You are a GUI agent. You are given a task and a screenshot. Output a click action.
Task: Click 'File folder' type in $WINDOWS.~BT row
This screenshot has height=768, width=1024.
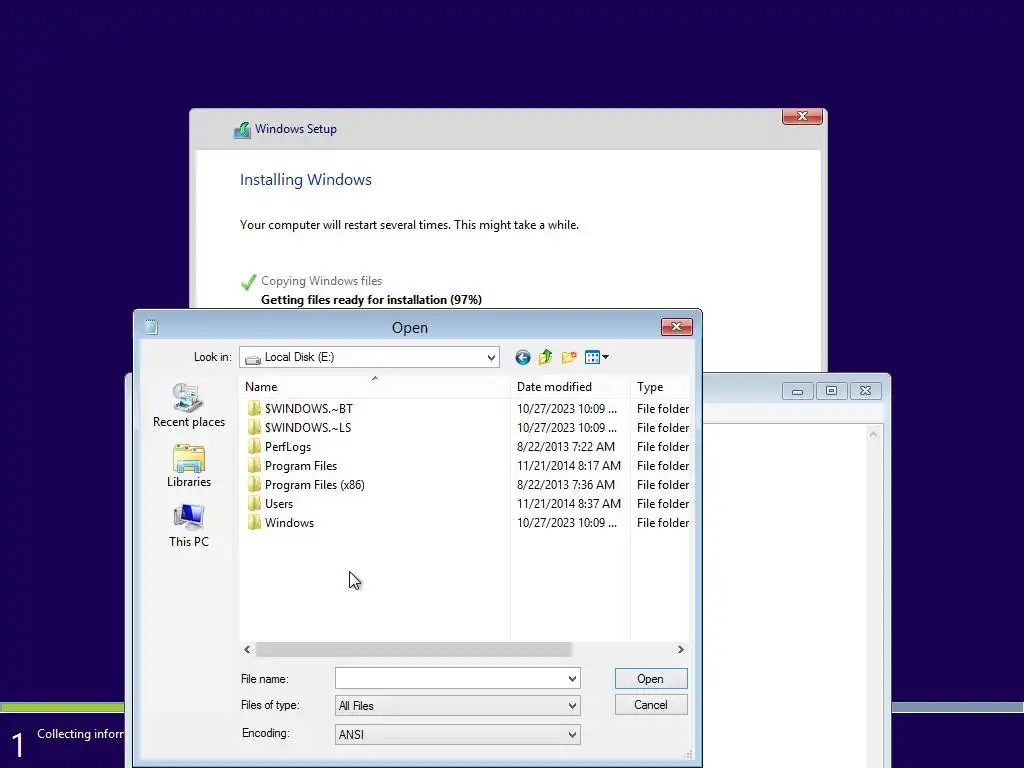[x=663, y=409]
